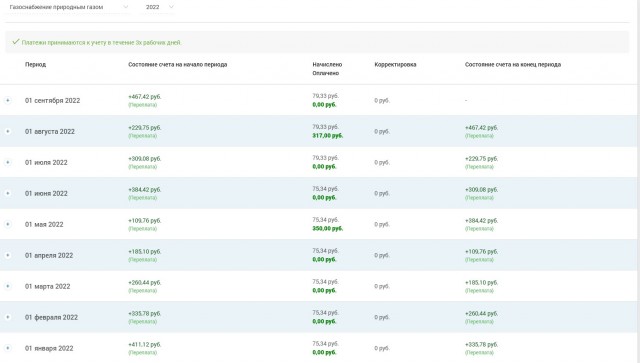Click May ending balance +384,42 руб.
Screen dimensions: 640x363
481,220
